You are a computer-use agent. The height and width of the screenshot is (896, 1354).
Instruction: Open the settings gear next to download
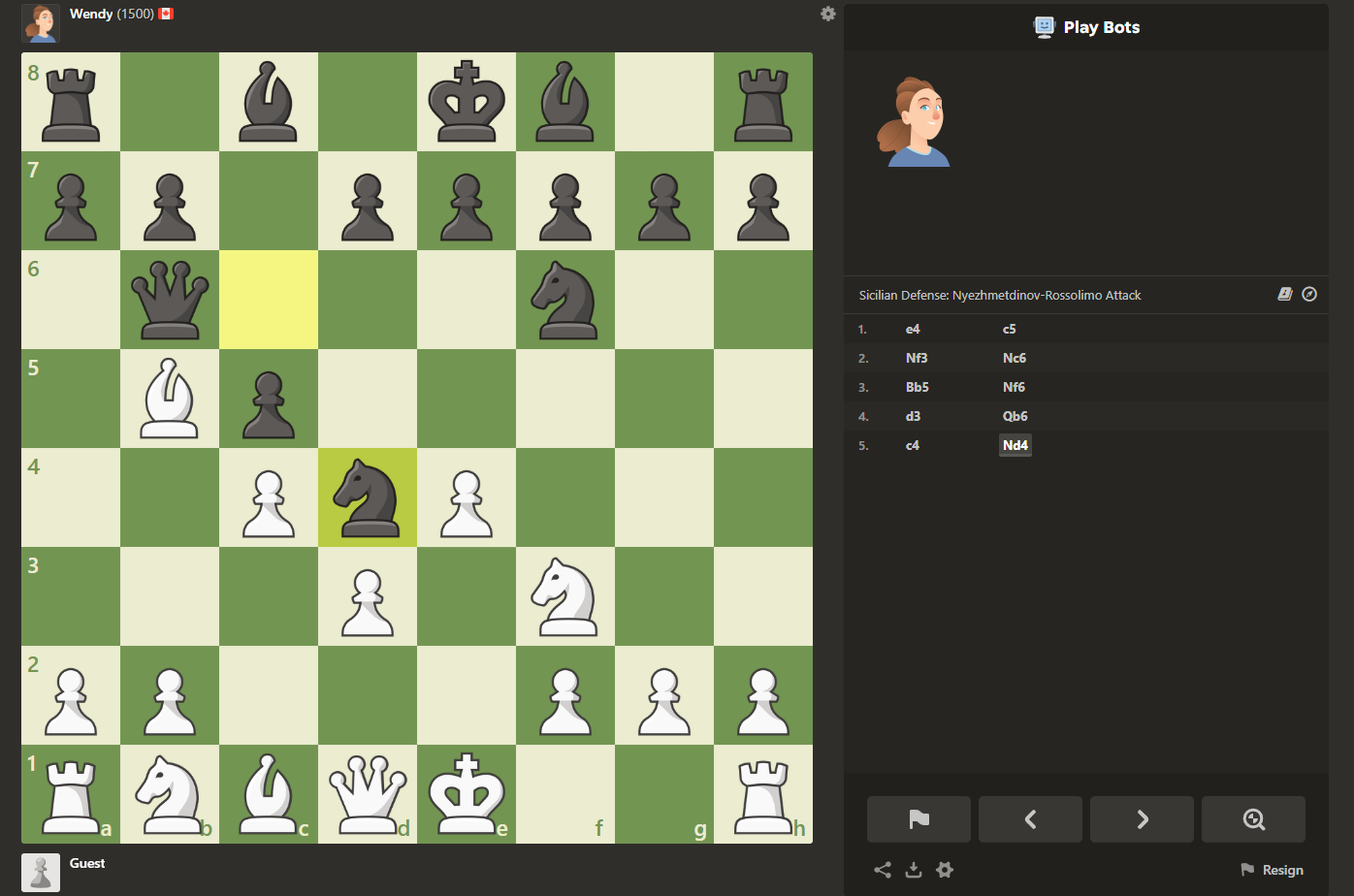click(x=945, y=870)
